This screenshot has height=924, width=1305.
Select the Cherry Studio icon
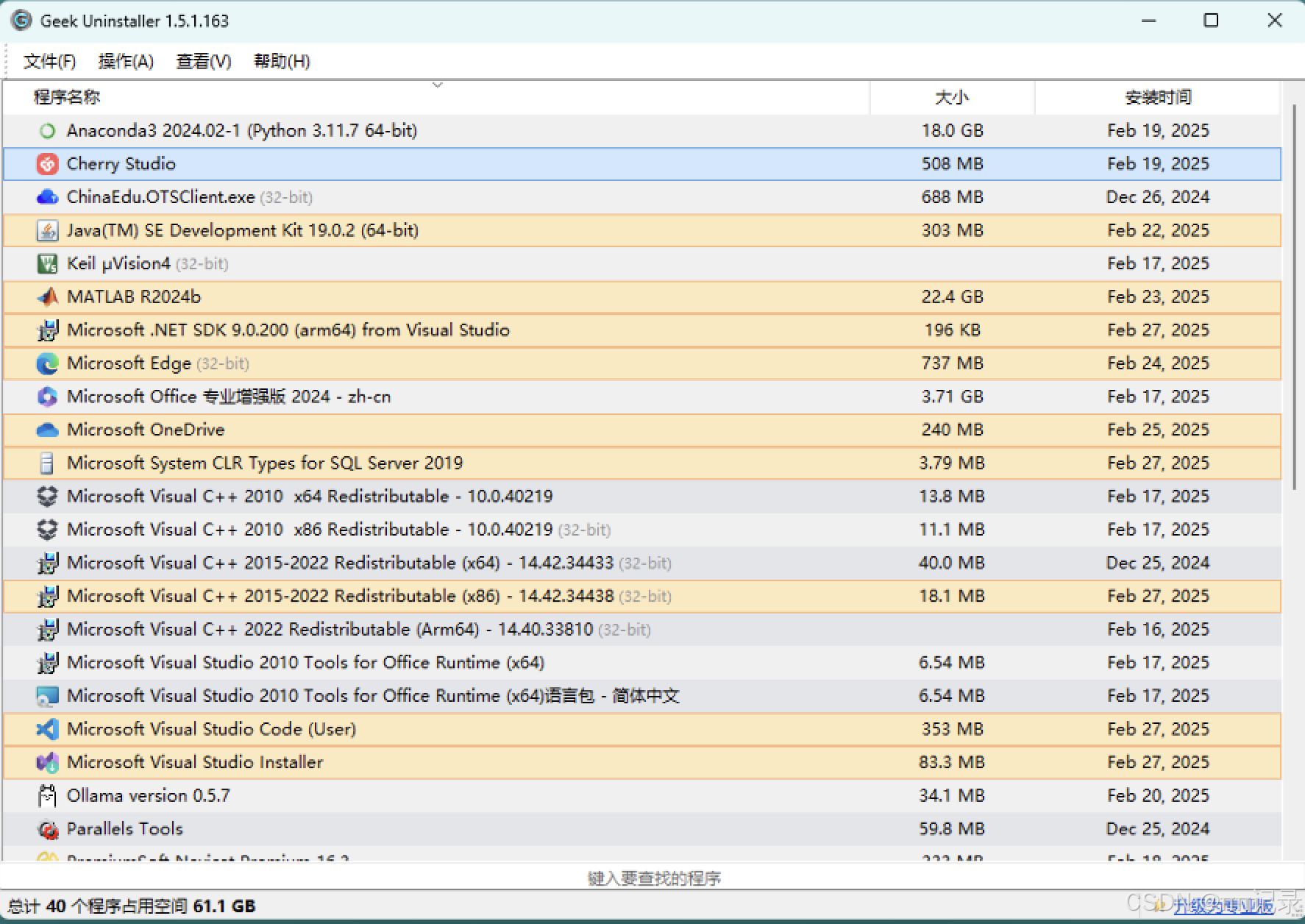[x=47, y=164]
